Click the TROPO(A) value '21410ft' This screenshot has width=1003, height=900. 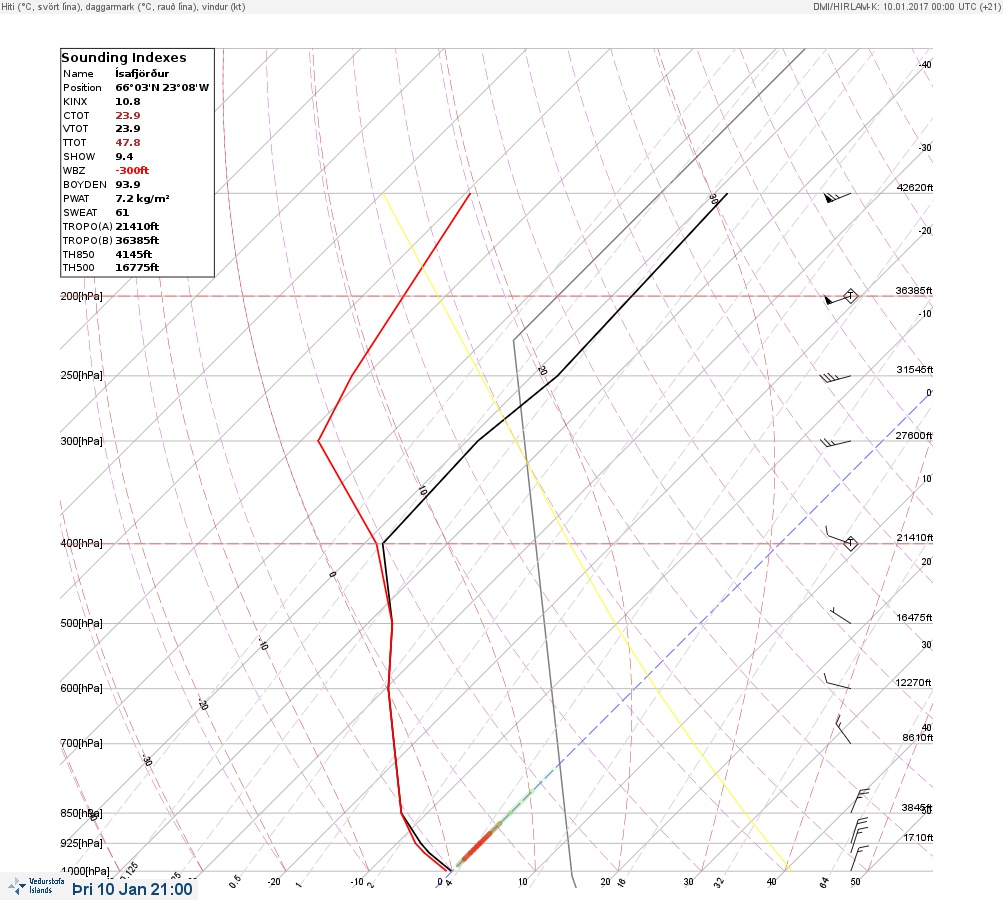point(137,226)
